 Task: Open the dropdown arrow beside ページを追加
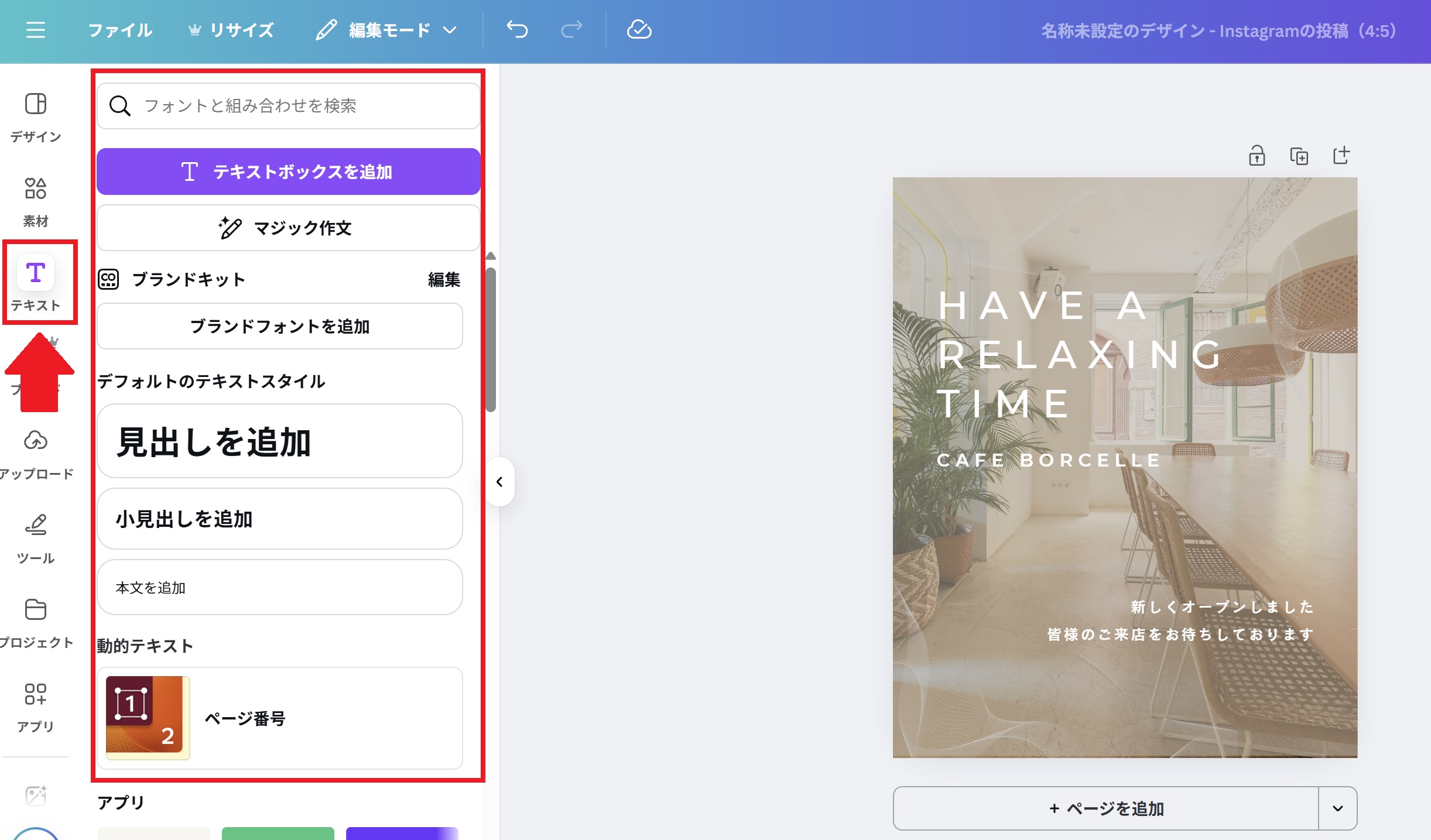point(1337,808)
